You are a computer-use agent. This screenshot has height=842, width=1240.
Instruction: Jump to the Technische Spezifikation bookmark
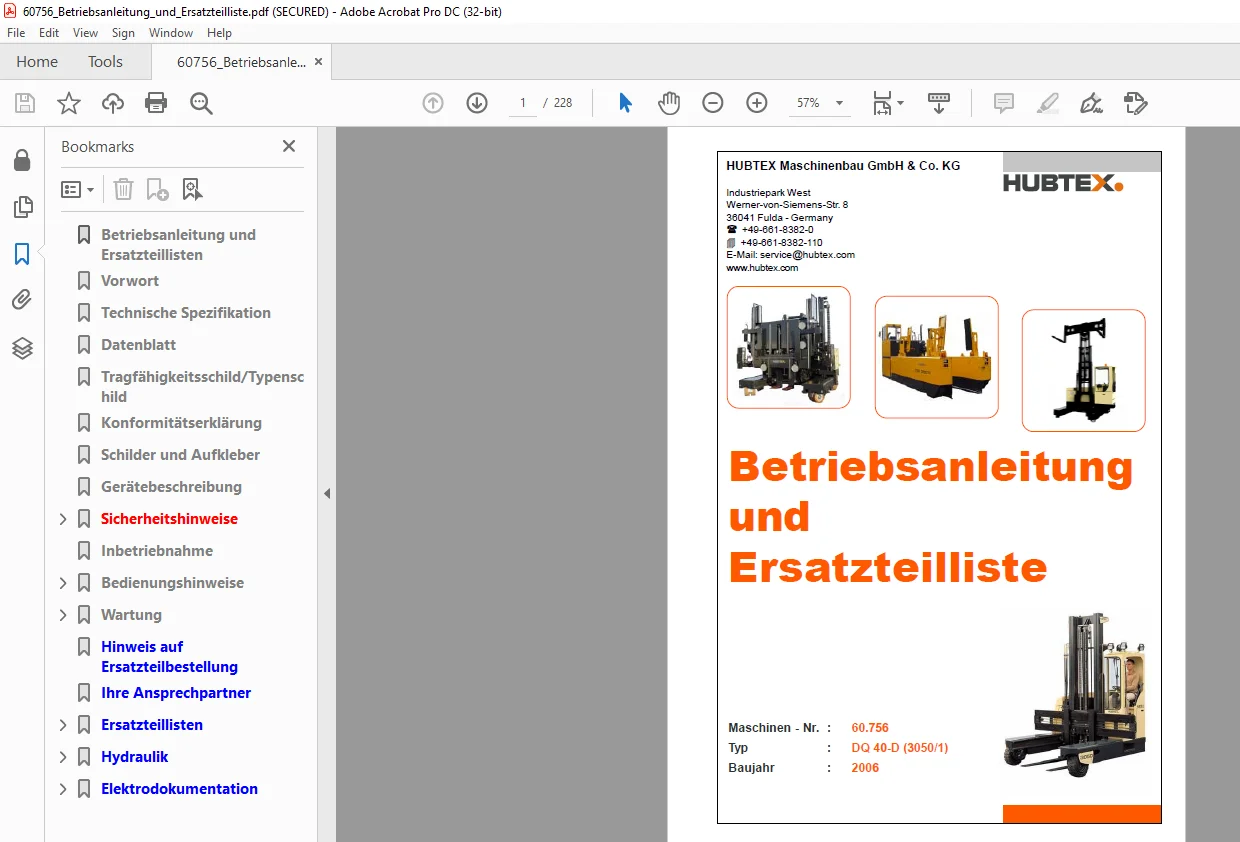[186, 313]
